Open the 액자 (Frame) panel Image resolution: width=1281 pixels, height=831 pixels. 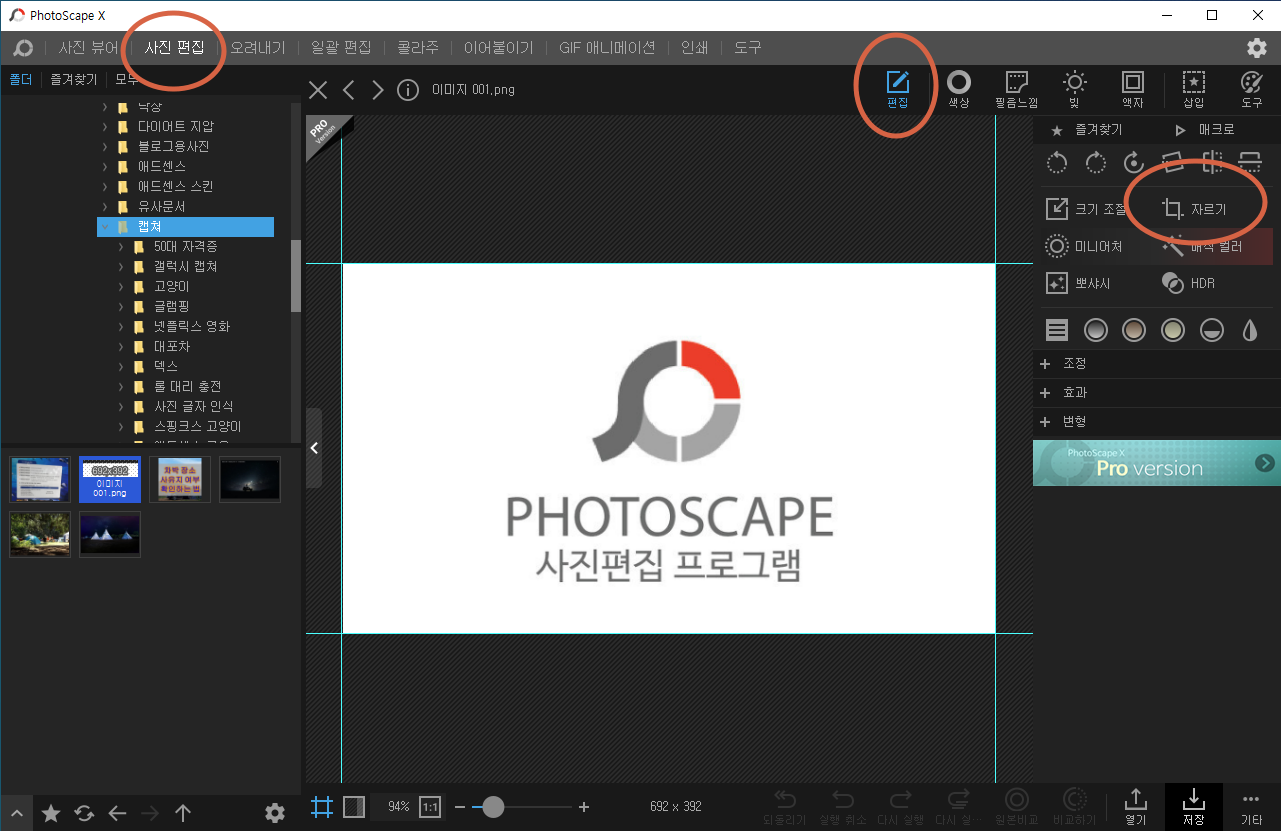(1132, 88)
